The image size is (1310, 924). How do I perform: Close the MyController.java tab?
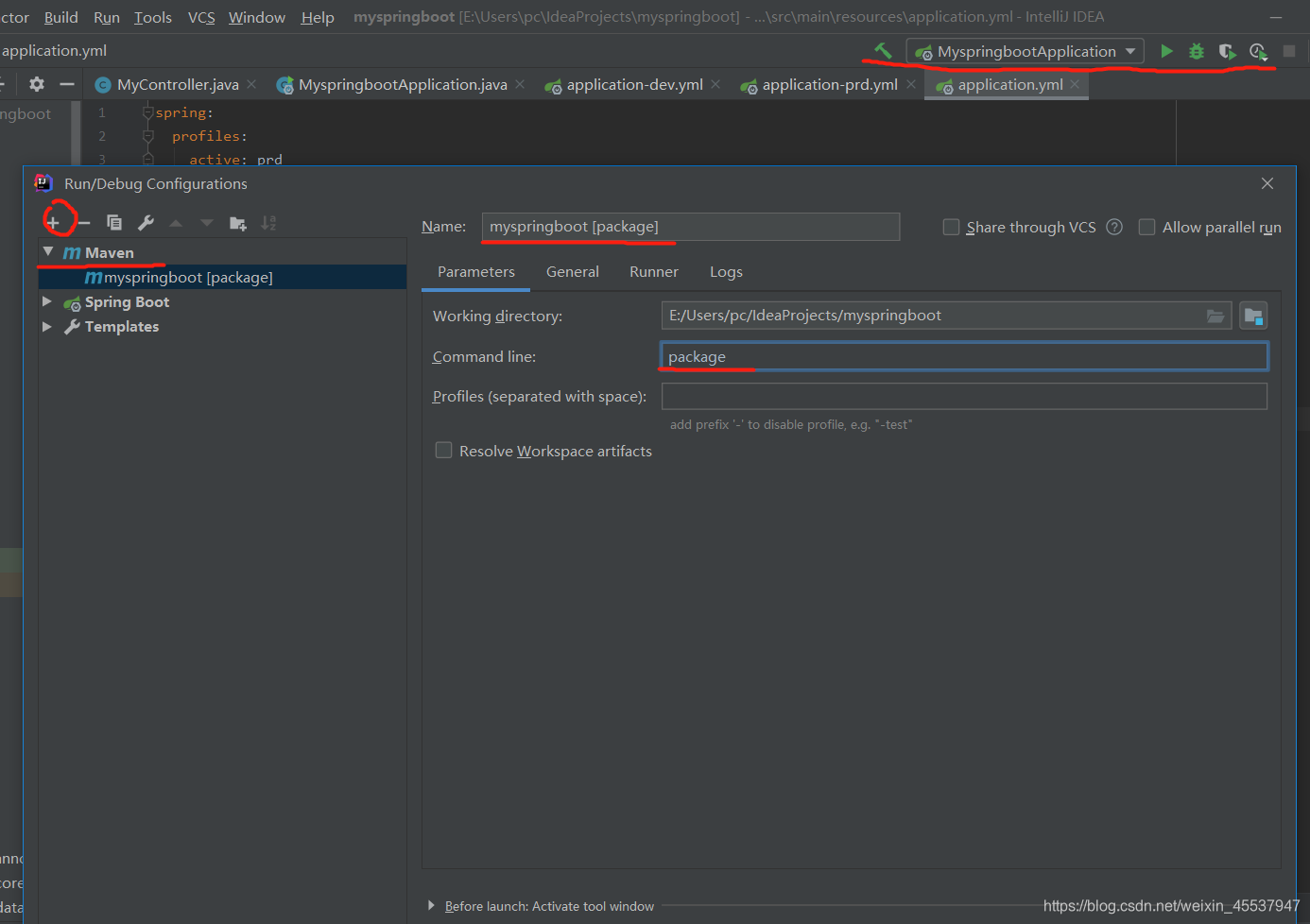(251, 84)
